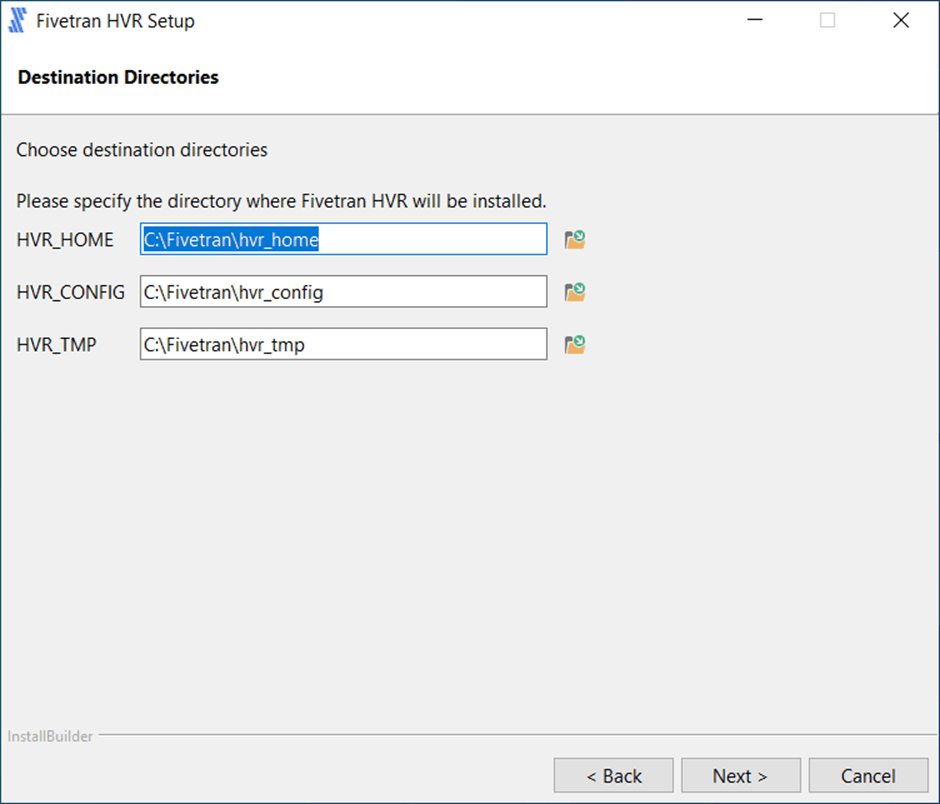Click the HVR_HOME label
This screenshot has height=804, width=940.
click(x=65, y=240)
